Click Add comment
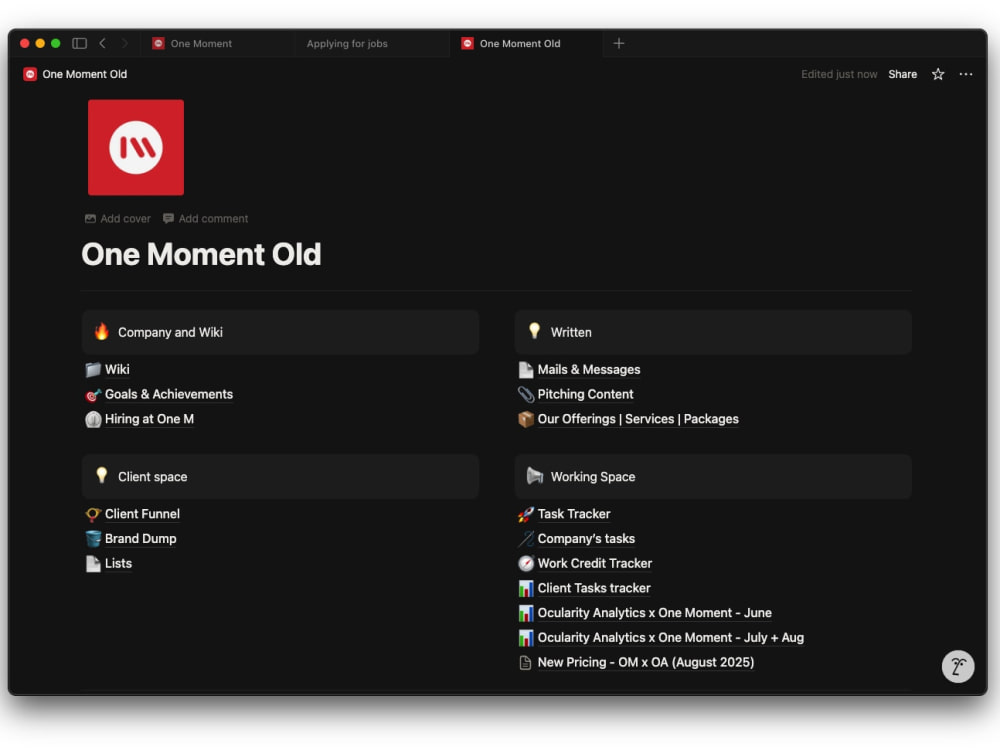Viewport: 1000px width, 750px height. (205, 219)
